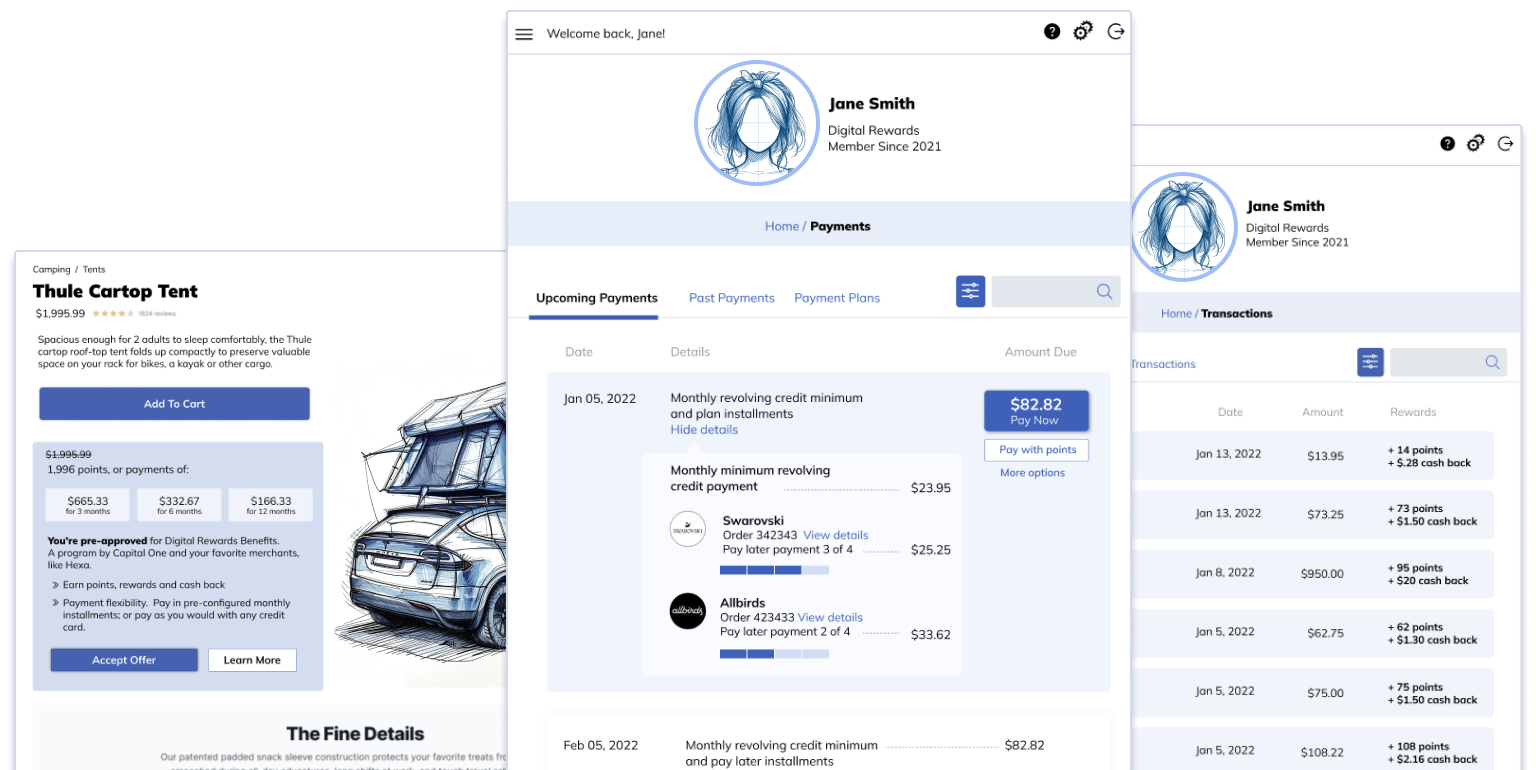The image size is (1536, 770).
Task: Open the Payment Plans tab
Action: (837, 297)
